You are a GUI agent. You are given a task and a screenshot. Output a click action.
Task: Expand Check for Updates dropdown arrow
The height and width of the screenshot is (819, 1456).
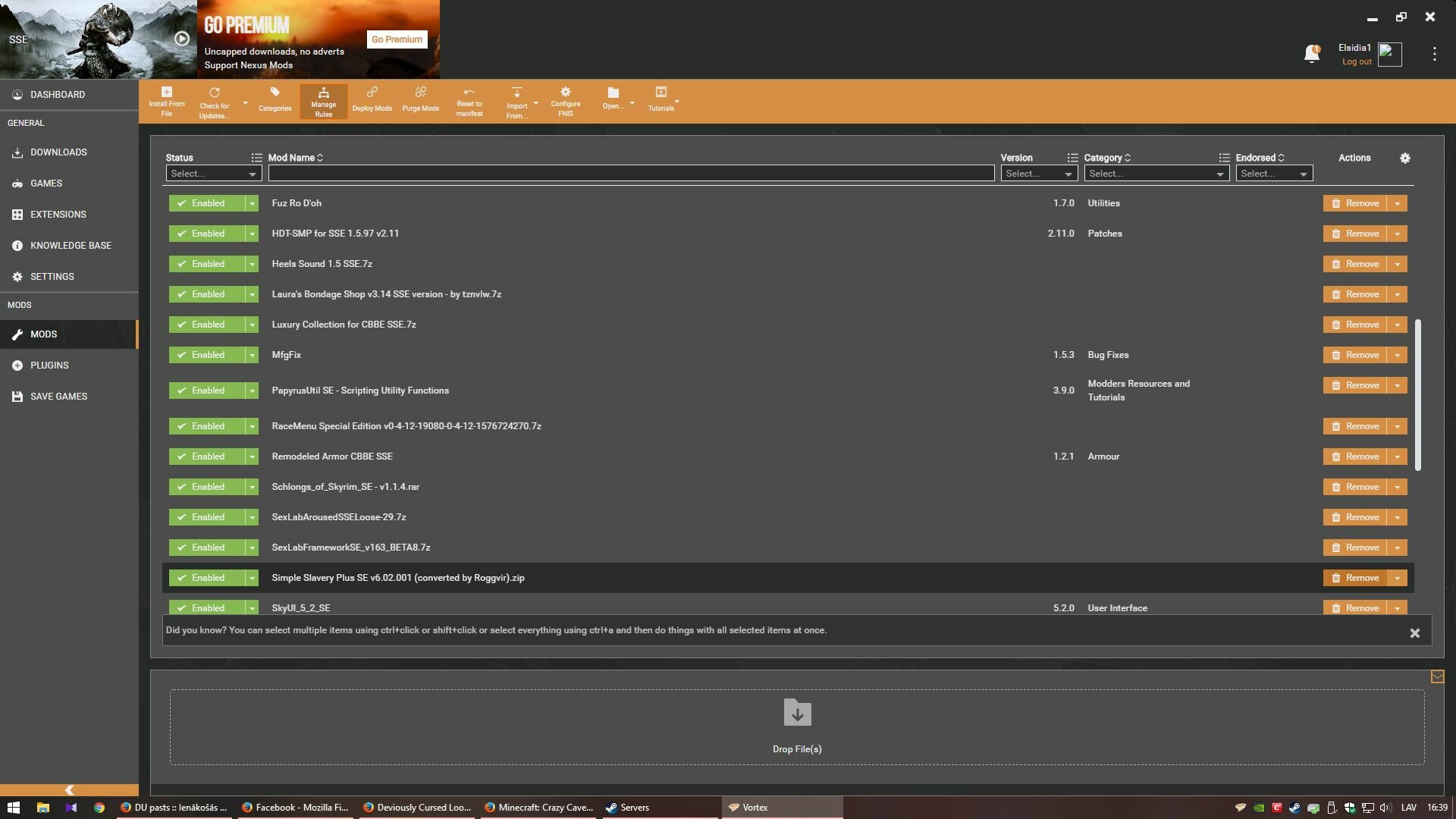point(245,102)
